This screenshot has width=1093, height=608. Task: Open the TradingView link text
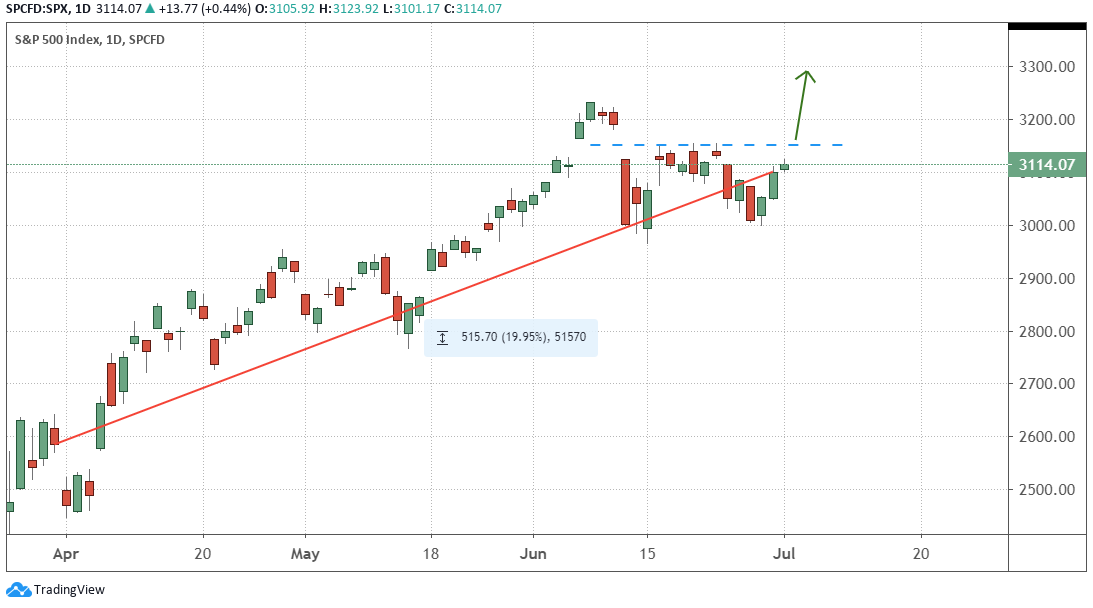[x=69, y=590]
